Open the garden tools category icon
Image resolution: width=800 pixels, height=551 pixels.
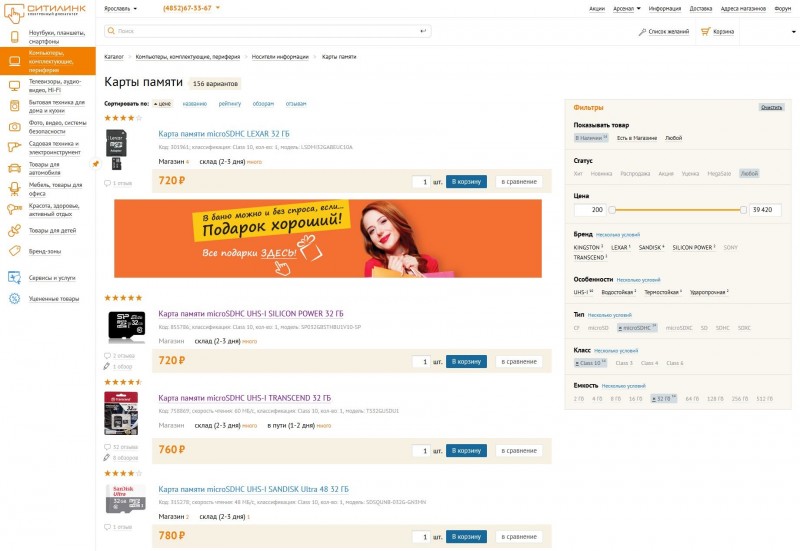pyautogui.click(x=14, y=147)
